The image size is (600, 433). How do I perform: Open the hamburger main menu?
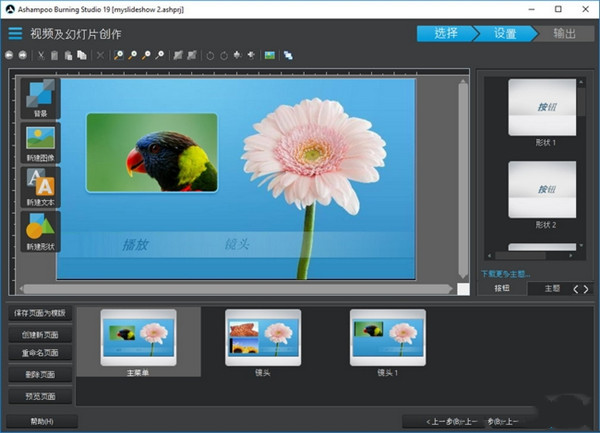(15, 33)
